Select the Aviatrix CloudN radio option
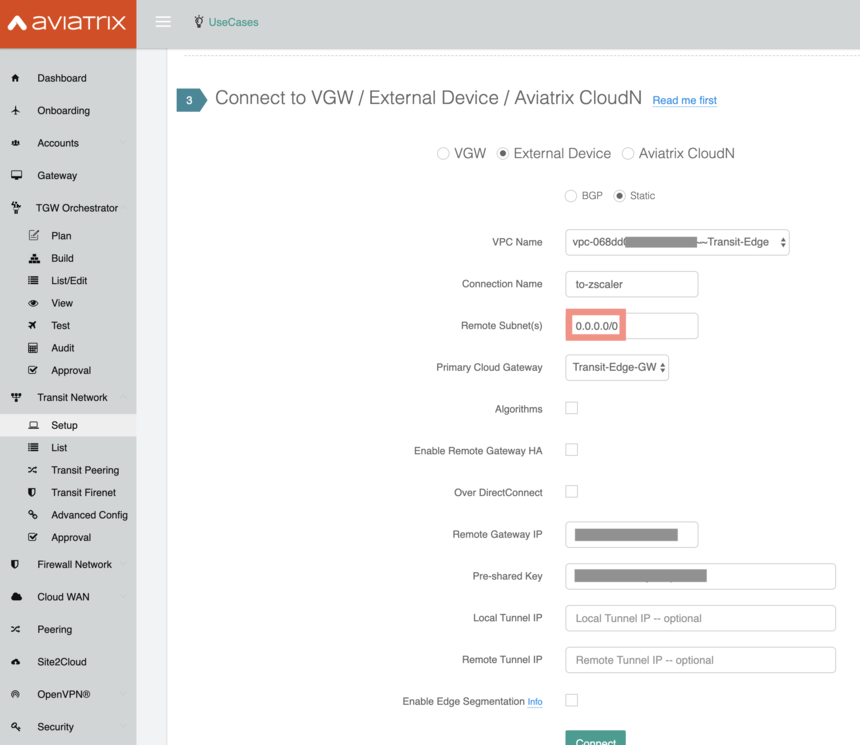This screenshot has height=745, width=860. click(x=628, y=154)
